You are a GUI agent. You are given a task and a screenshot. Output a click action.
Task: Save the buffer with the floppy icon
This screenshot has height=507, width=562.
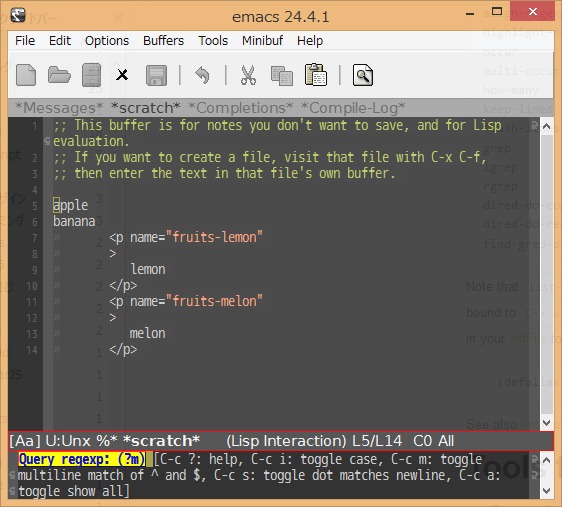click(x=156, y=75)
